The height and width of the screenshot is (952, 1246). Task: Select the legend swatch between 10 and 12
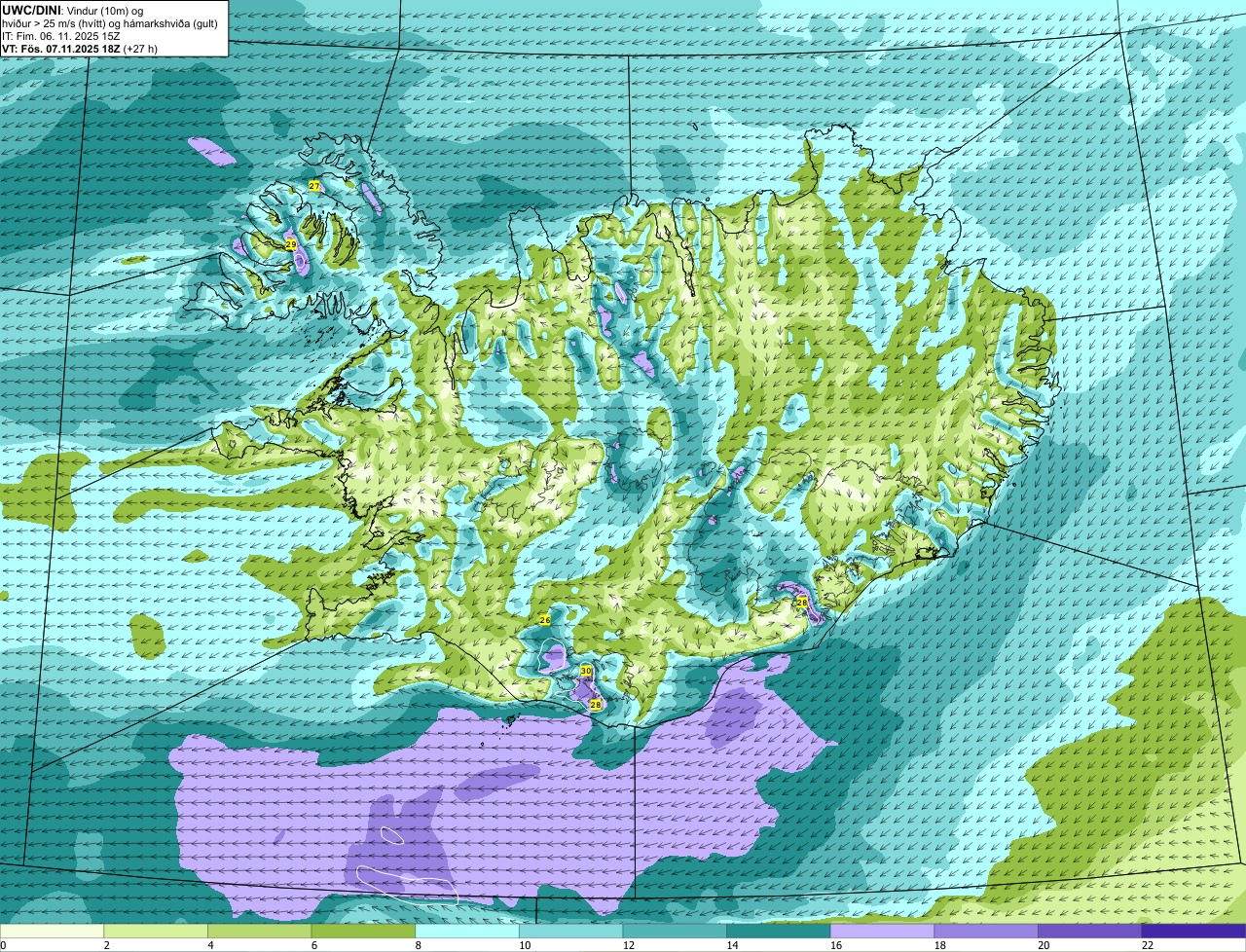pyautogui.click(x=570, y=931)
